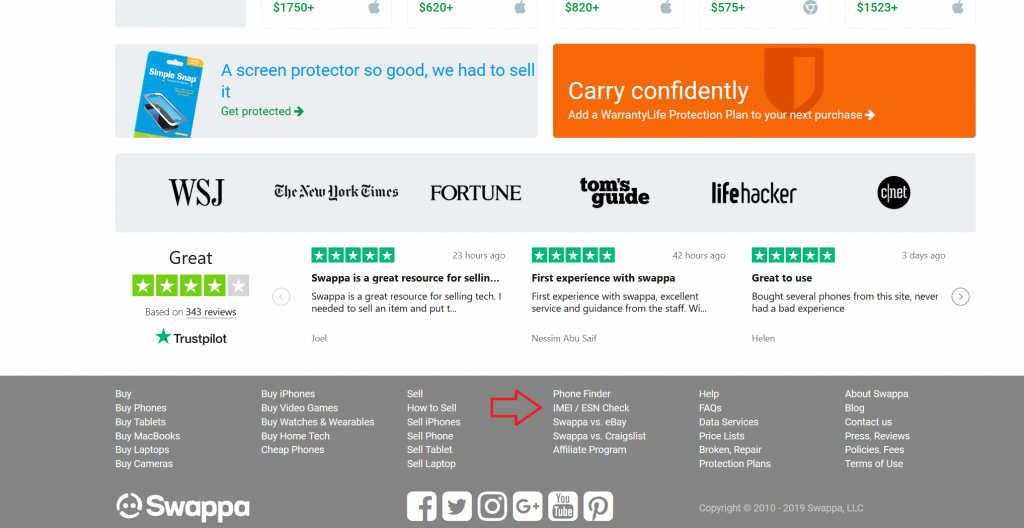Screen dimensions: 1024x528
Task: Open Swappa's YouTube icon in footer
Action: click(563, 506)
